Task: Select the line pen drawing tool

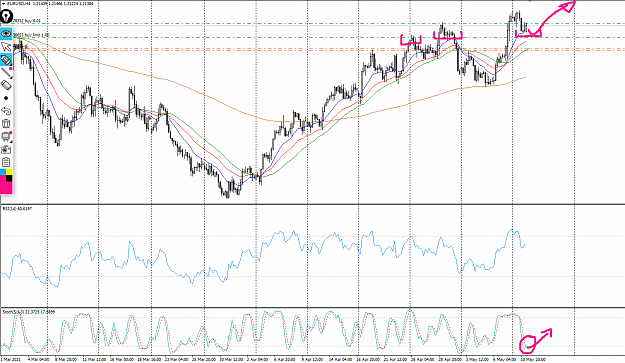Action: [x=6, y=73]
